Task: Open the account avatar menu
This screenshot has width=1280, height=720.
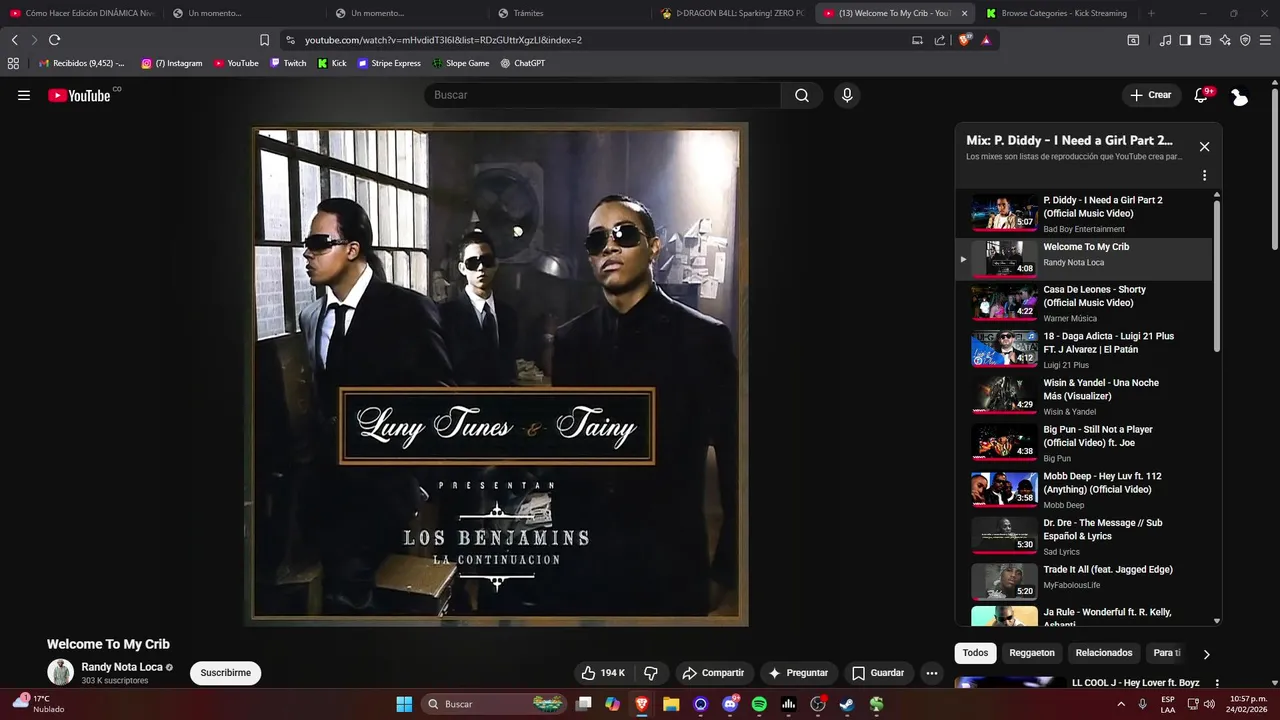Action: tap(1239, 96)
